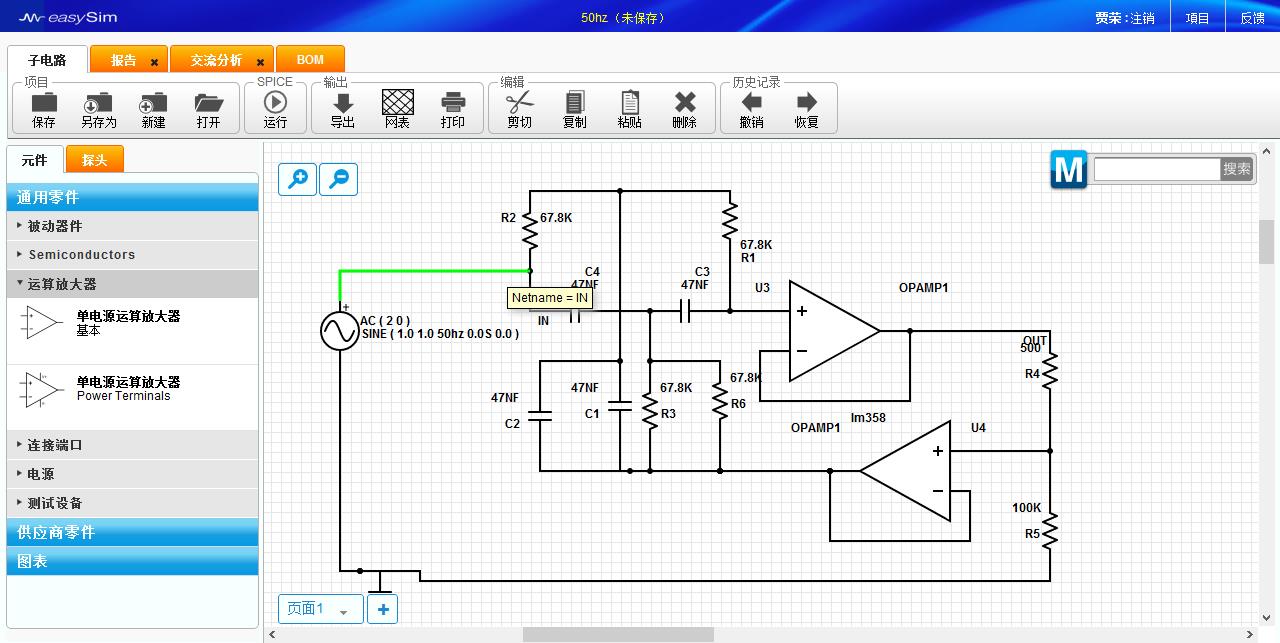
Task: Open the 项目 top menu link
Action: (1197, 18)
